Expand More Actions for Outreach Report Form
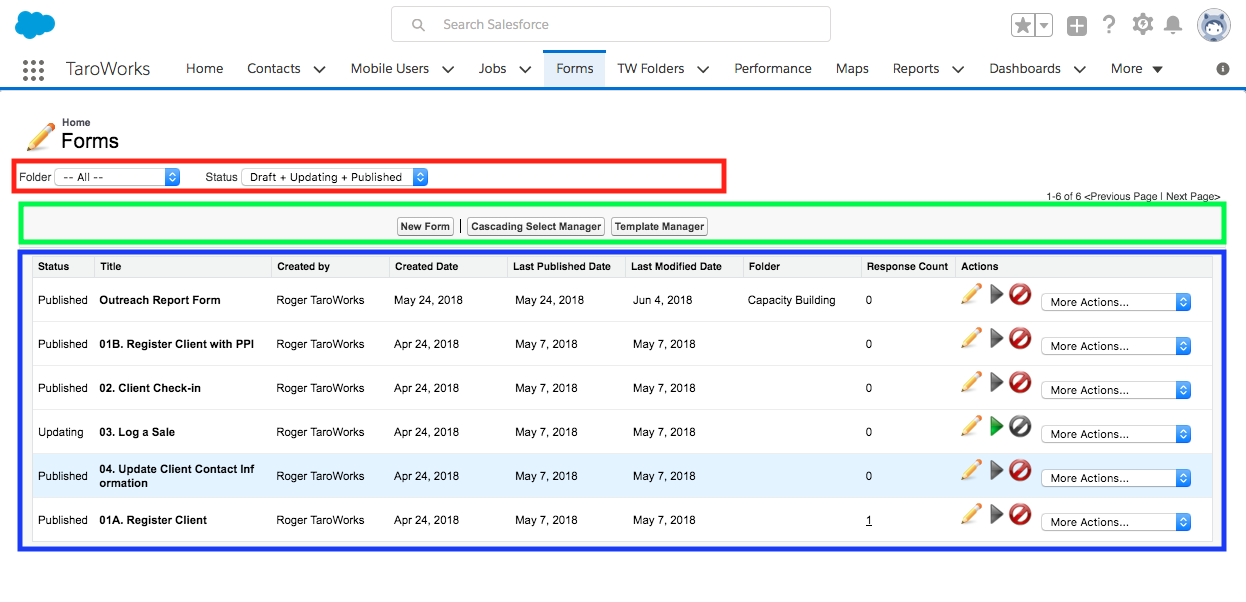 tap(1115, 302)
